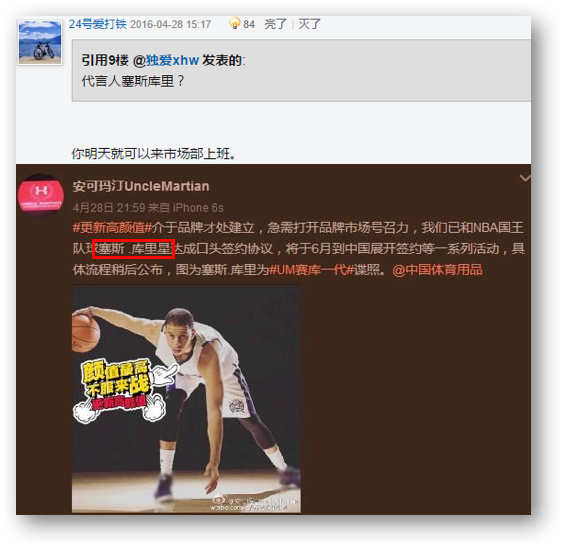Click the red-boxed 塞斯.库里 text
562x546 pixels.
(x=133, y=248)
